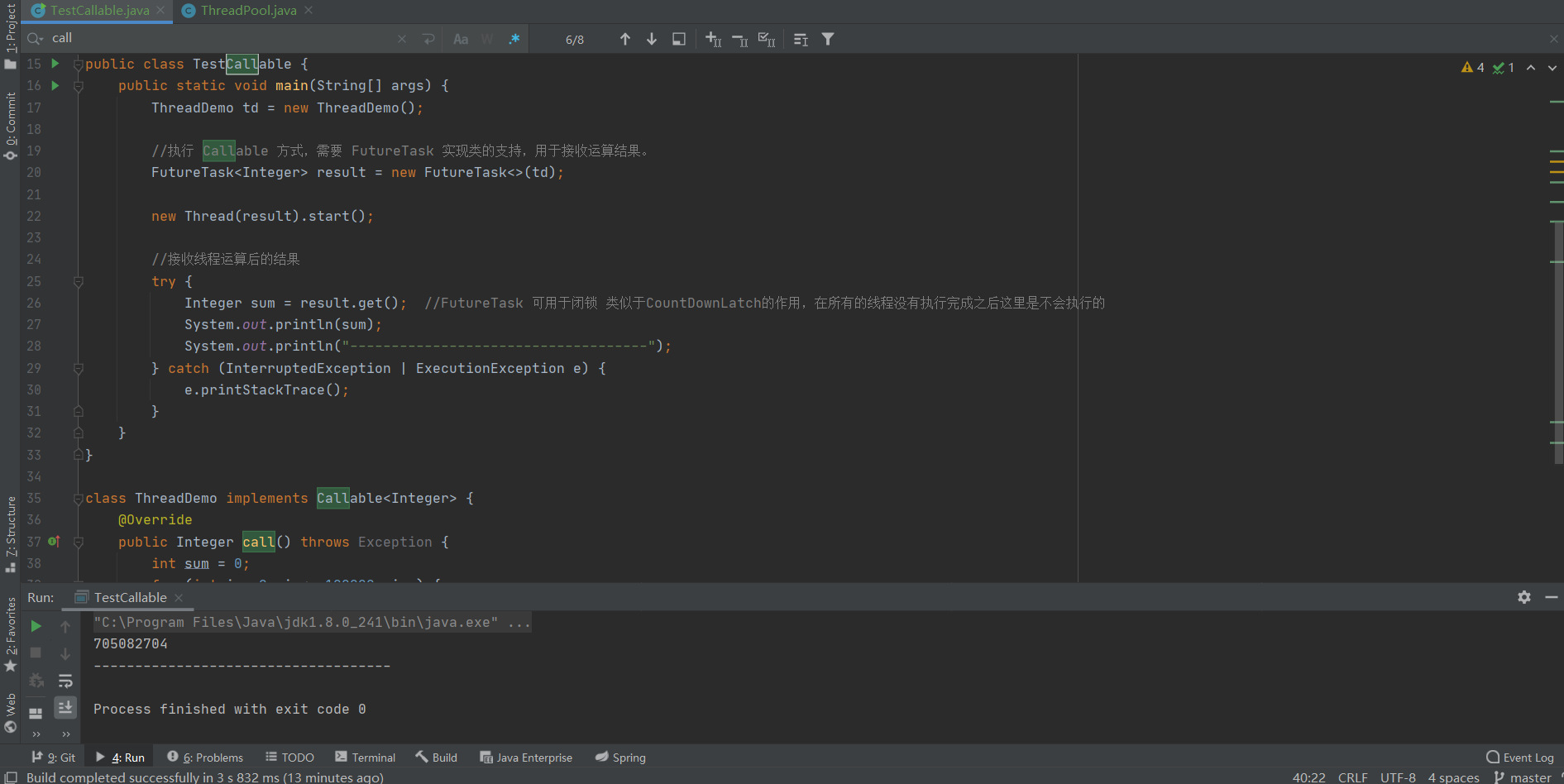Collapse the class TestCallable fold at line 15
Screen dimensions: 1564x784
pyautogui.click(x=79, y=64)
